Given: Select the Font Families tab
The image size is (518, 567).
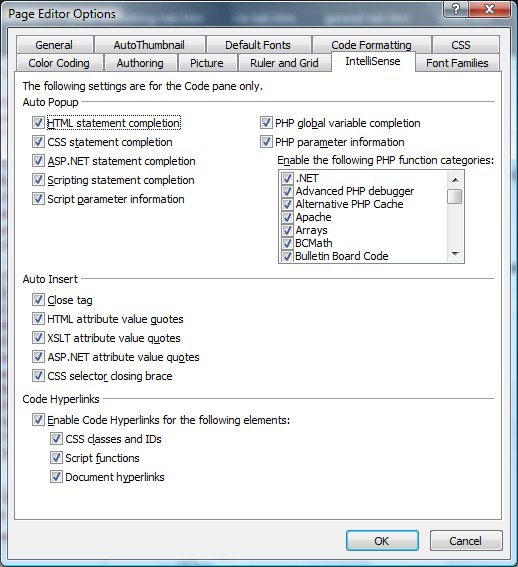Looking at the screenshot, I should pyautogui.click(x=457, y=63).
